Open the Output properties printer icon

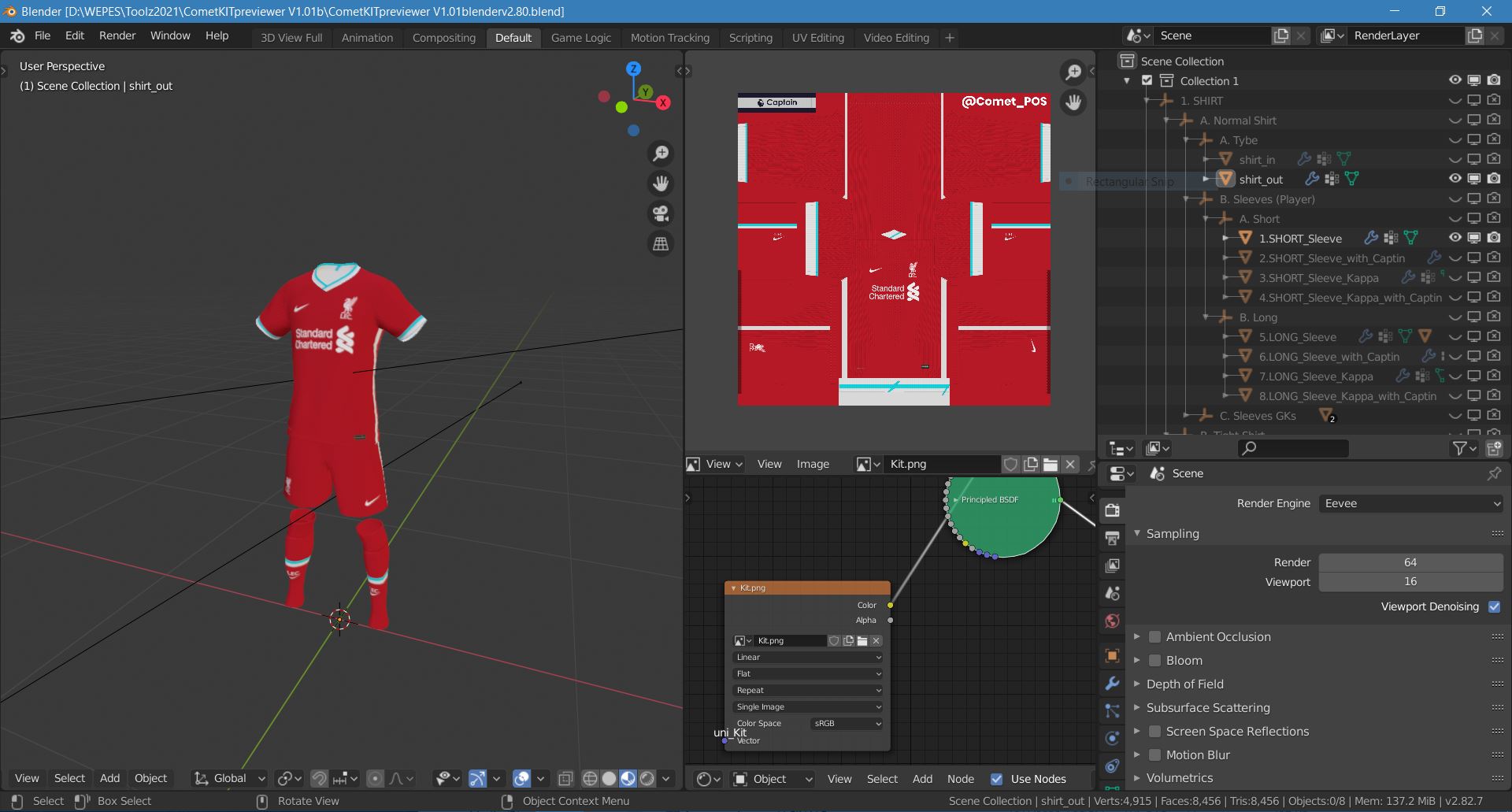pos(1112,537)
